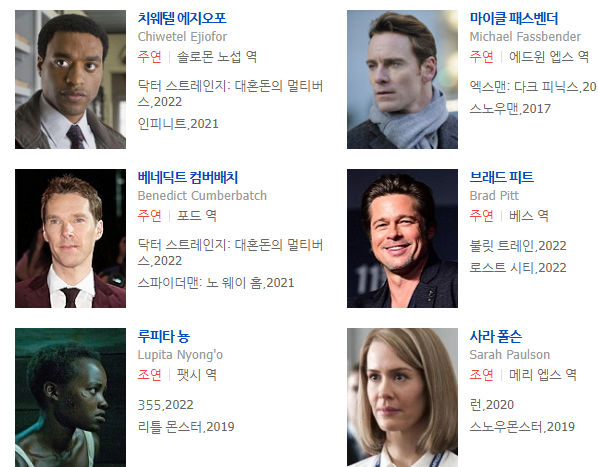Image resolution: width=598 pixels, height=467 pixels.
Task: Open the 불릿 트레인,2022 film link
Action: tap(518, 246)
